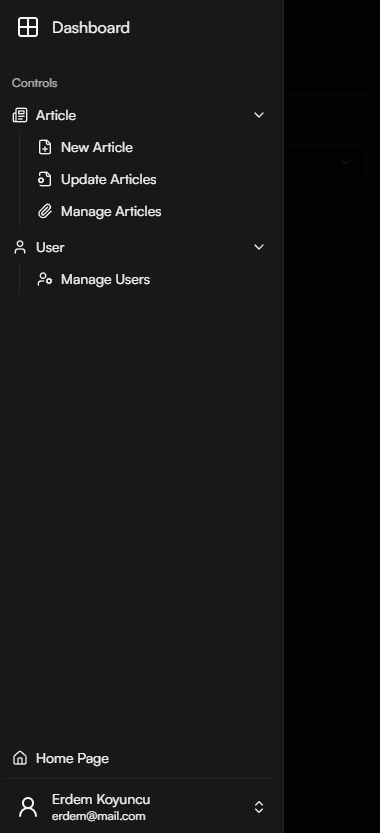The image size is (380, 833).
Task: Open the dimmed dropdown behind the sidebar
Action: [325, 162]
